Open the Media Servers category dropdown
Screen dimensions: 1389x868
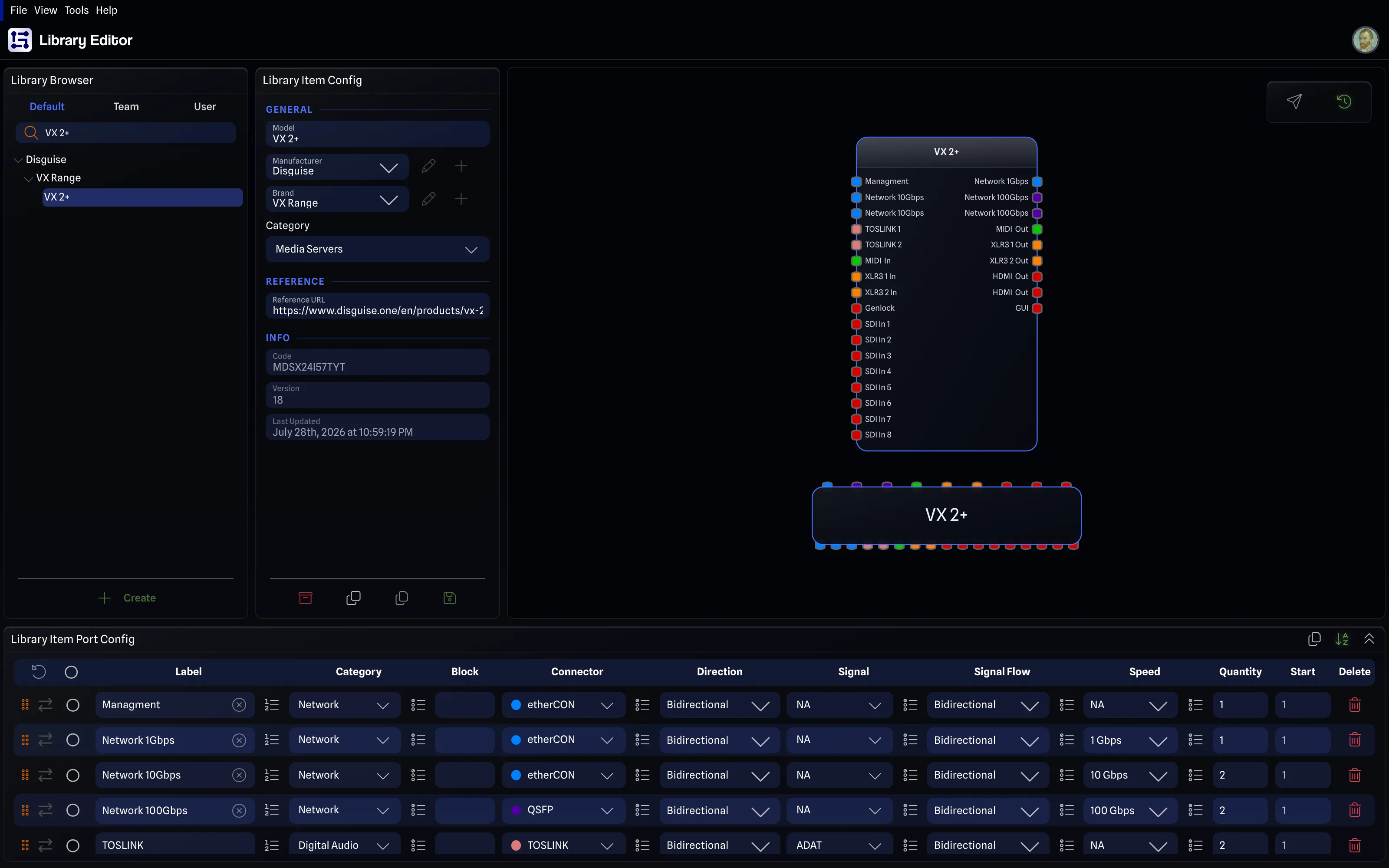377,249
